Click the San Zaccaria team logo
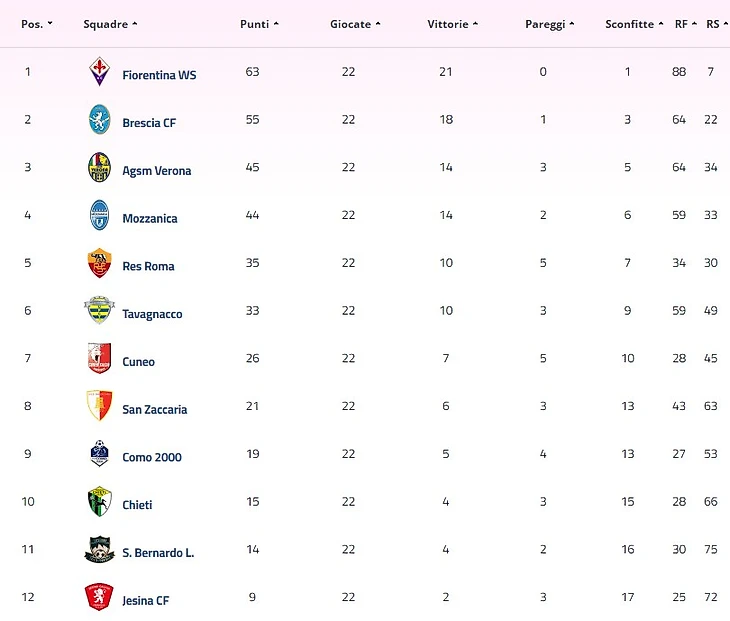The height and width of the screenshot is (621, 730). click(99, 407)
